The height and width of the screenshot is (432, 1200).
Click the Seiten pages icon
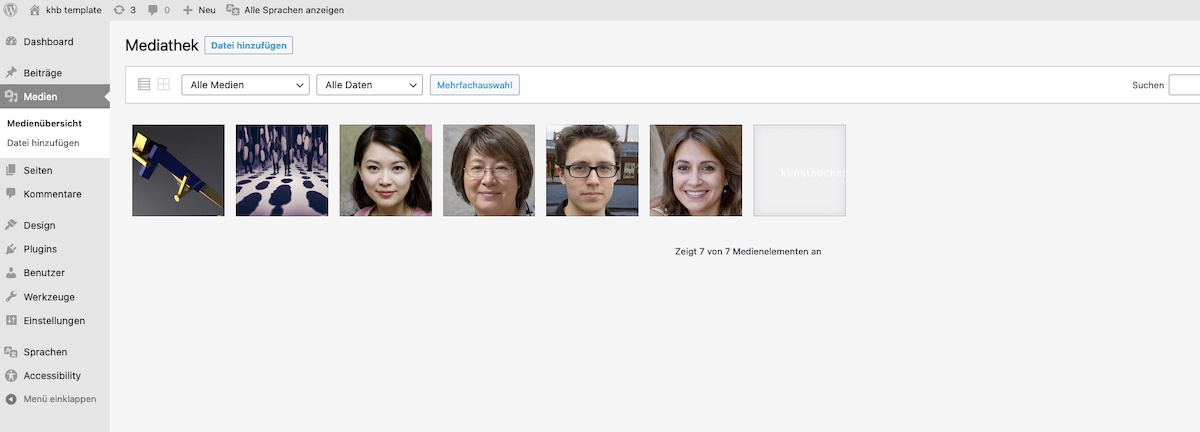[x=11, y=170]
